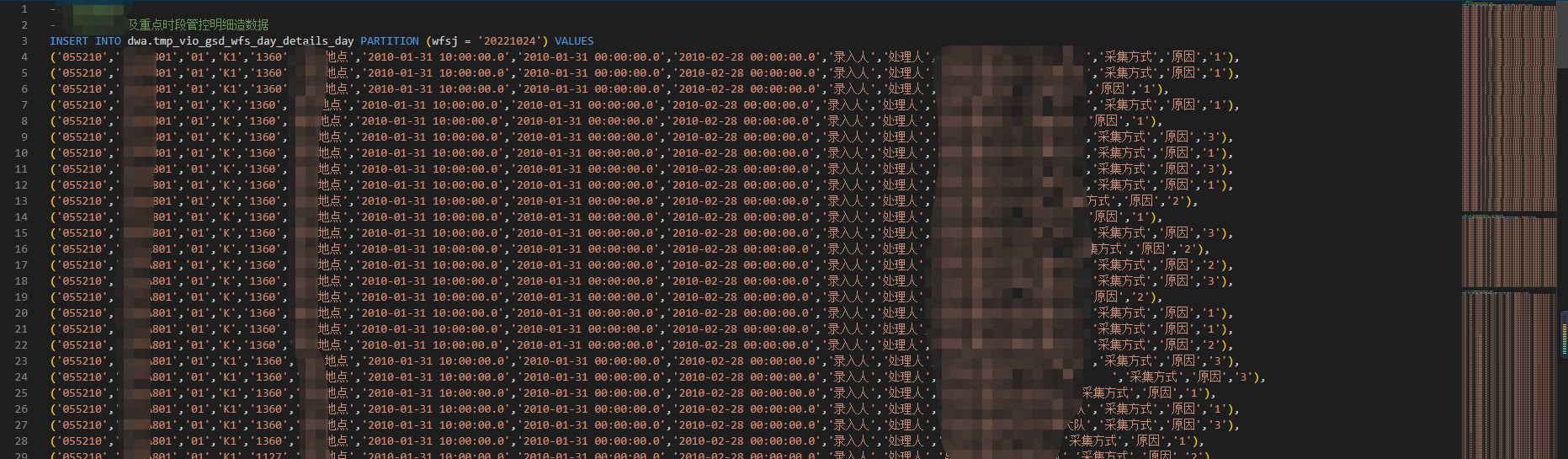Screen dimensions: 1568x459
Task: Click 'K' value on line 17
Action: tap(226, 264)
